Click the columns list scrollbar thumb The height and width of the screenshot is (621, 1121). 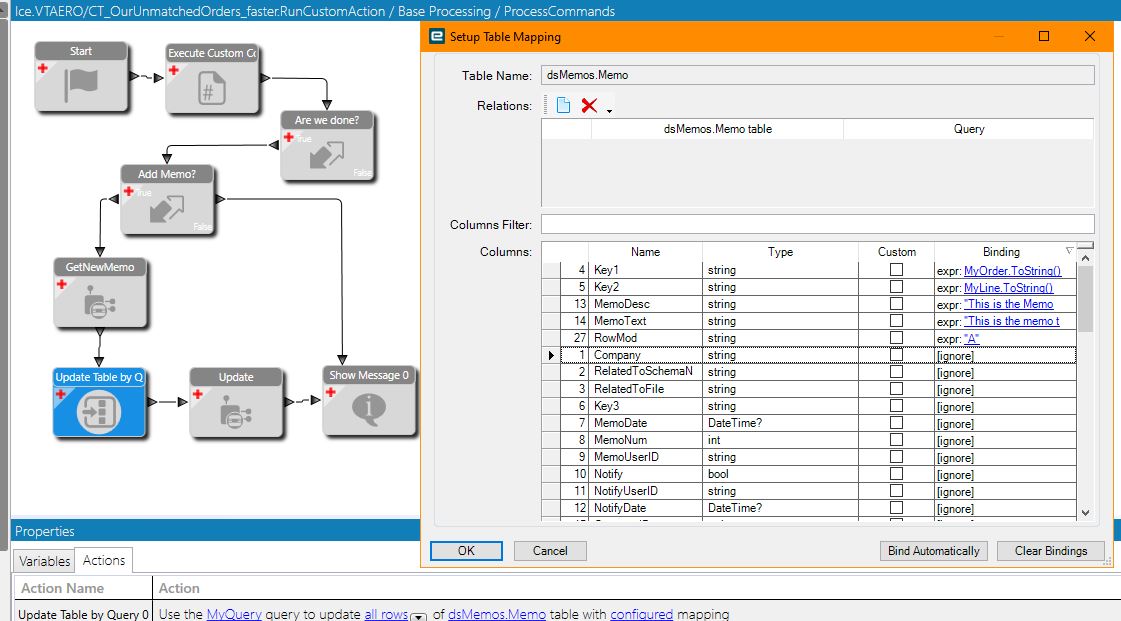pos(1085,299)
